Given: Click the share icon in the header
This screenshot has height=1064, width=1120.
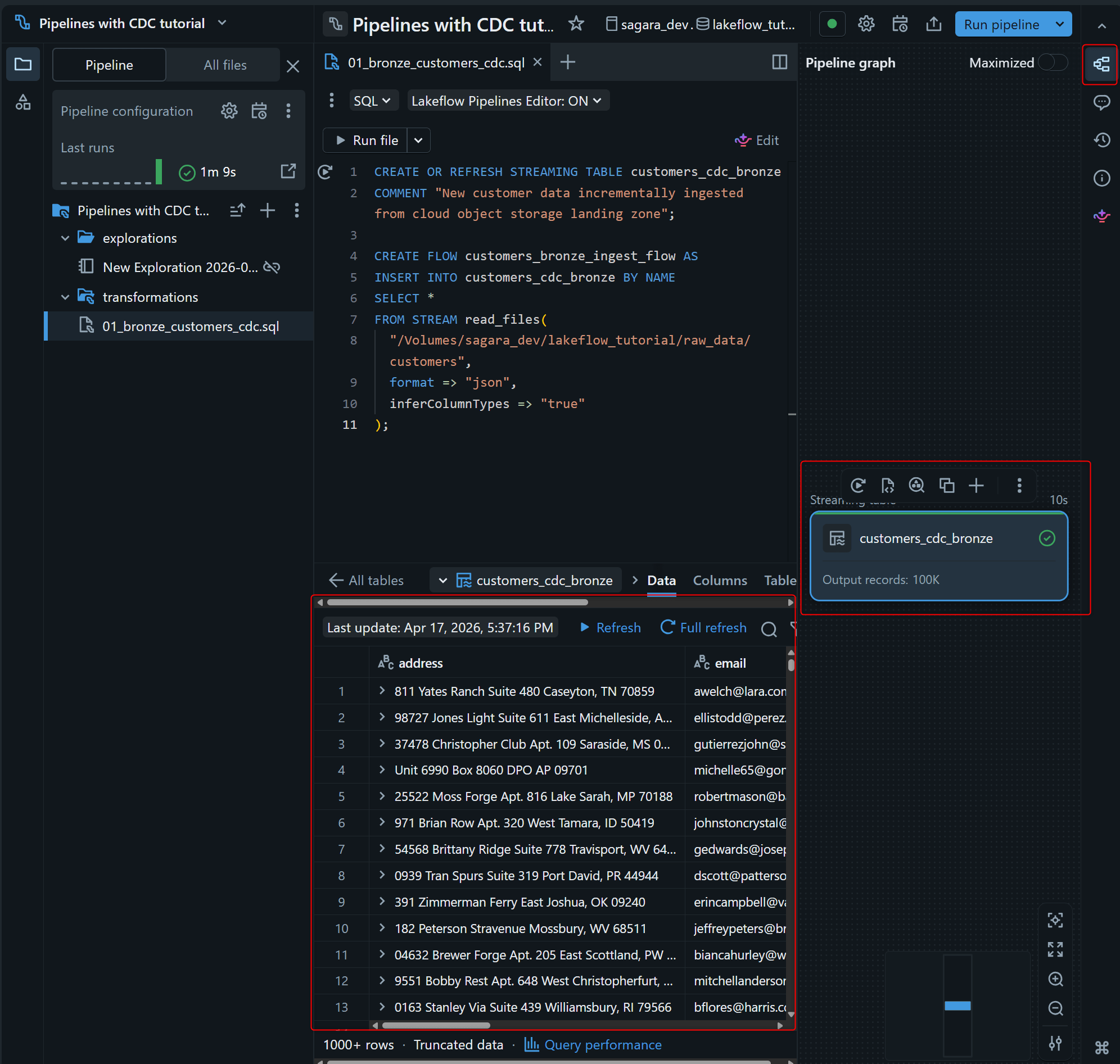Looking at the screenshot, I should click(933, 24).
